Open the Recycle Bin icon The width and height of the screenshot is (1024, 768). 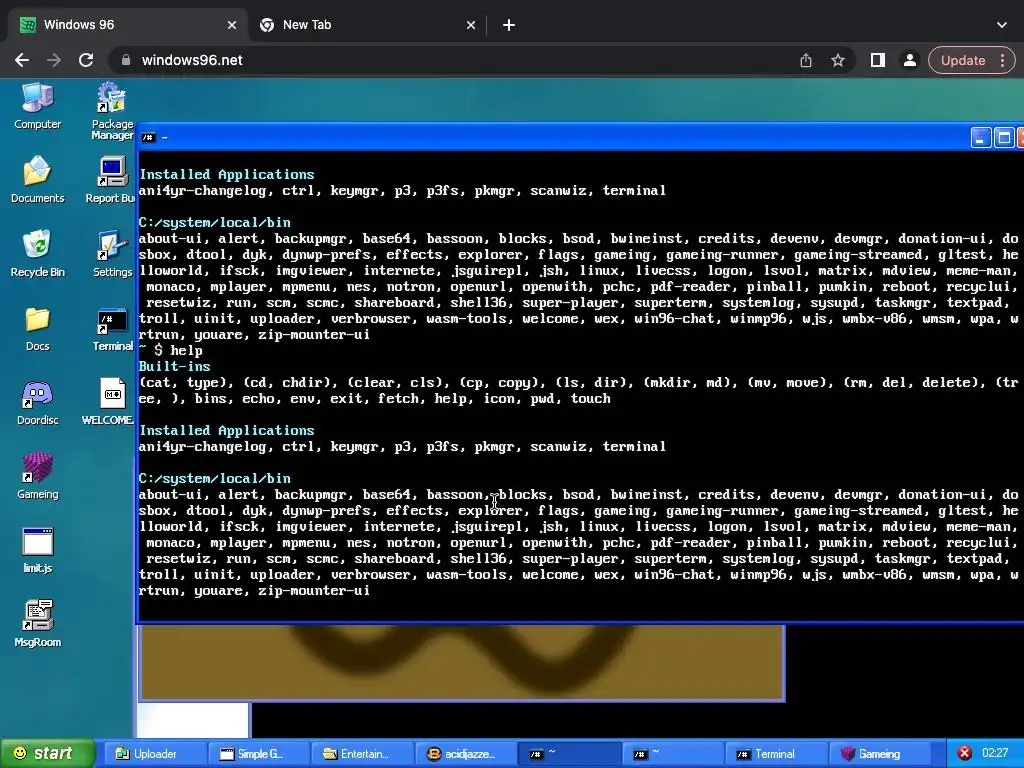[37, 253]
